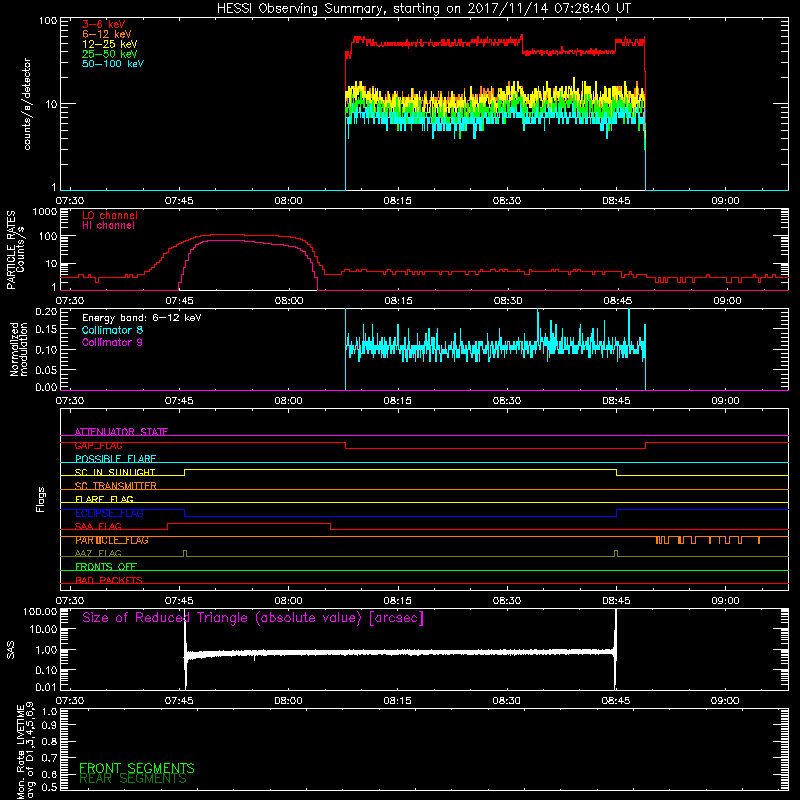Select the cyan 50-100 keV legend label
Image resolution: width=800 pixels, height=800 pixels.
click(113, 63)
